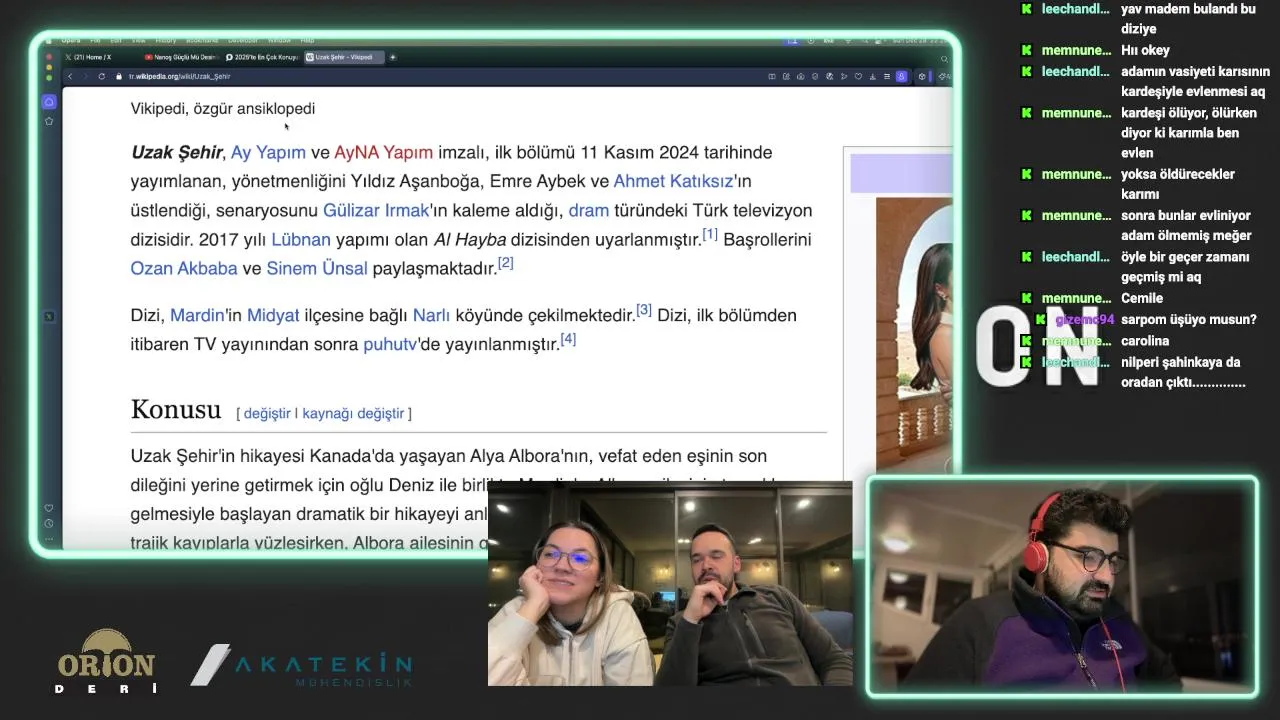Open the Lübnan link

tap(301, 240)
